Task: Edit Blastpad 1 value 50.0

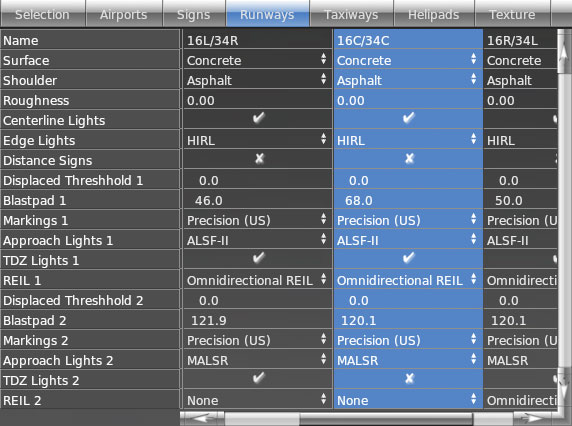Action: [x=521, y=200]
